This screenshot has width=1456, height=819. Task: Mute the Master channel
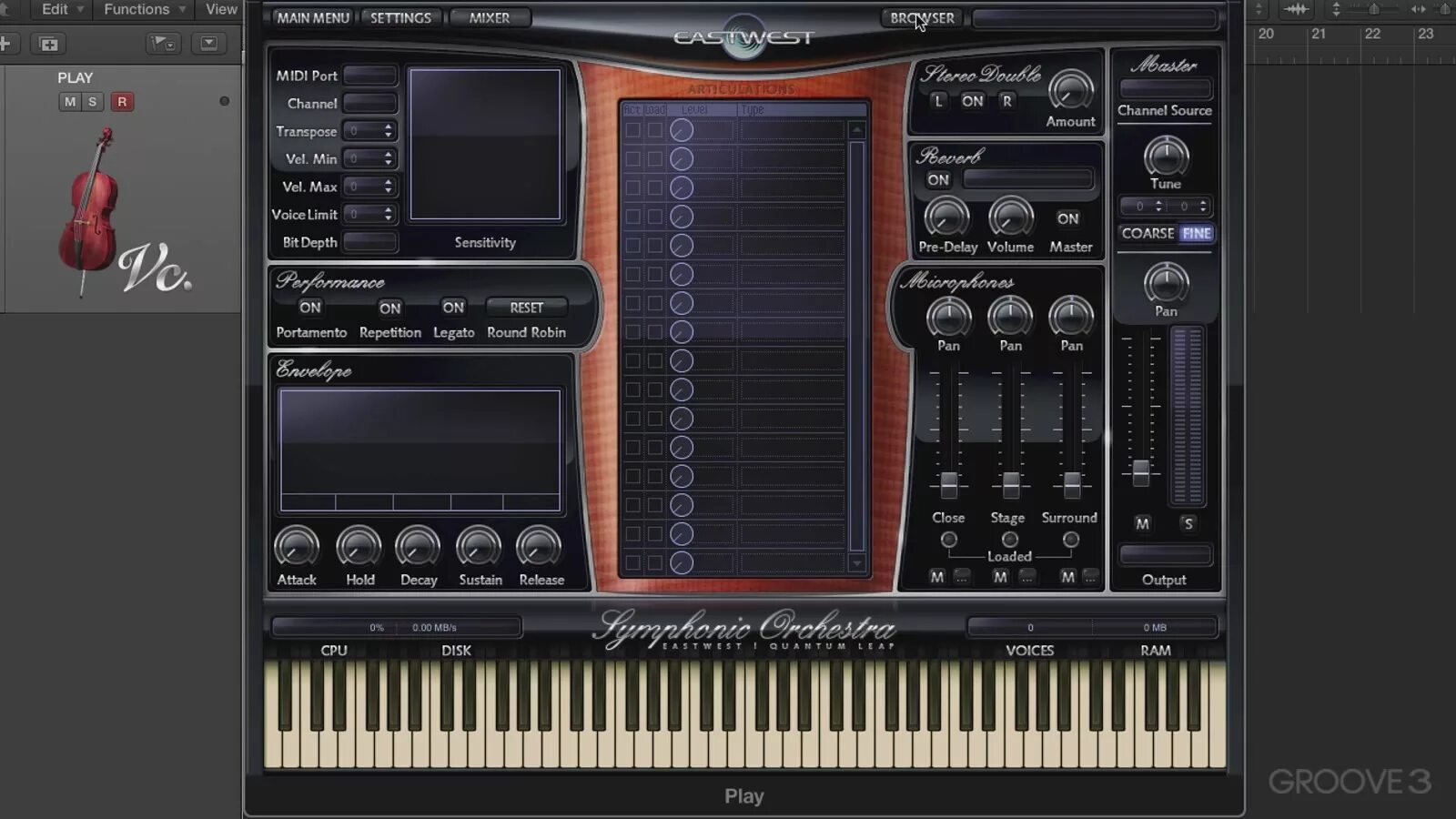click(1142, 523)
